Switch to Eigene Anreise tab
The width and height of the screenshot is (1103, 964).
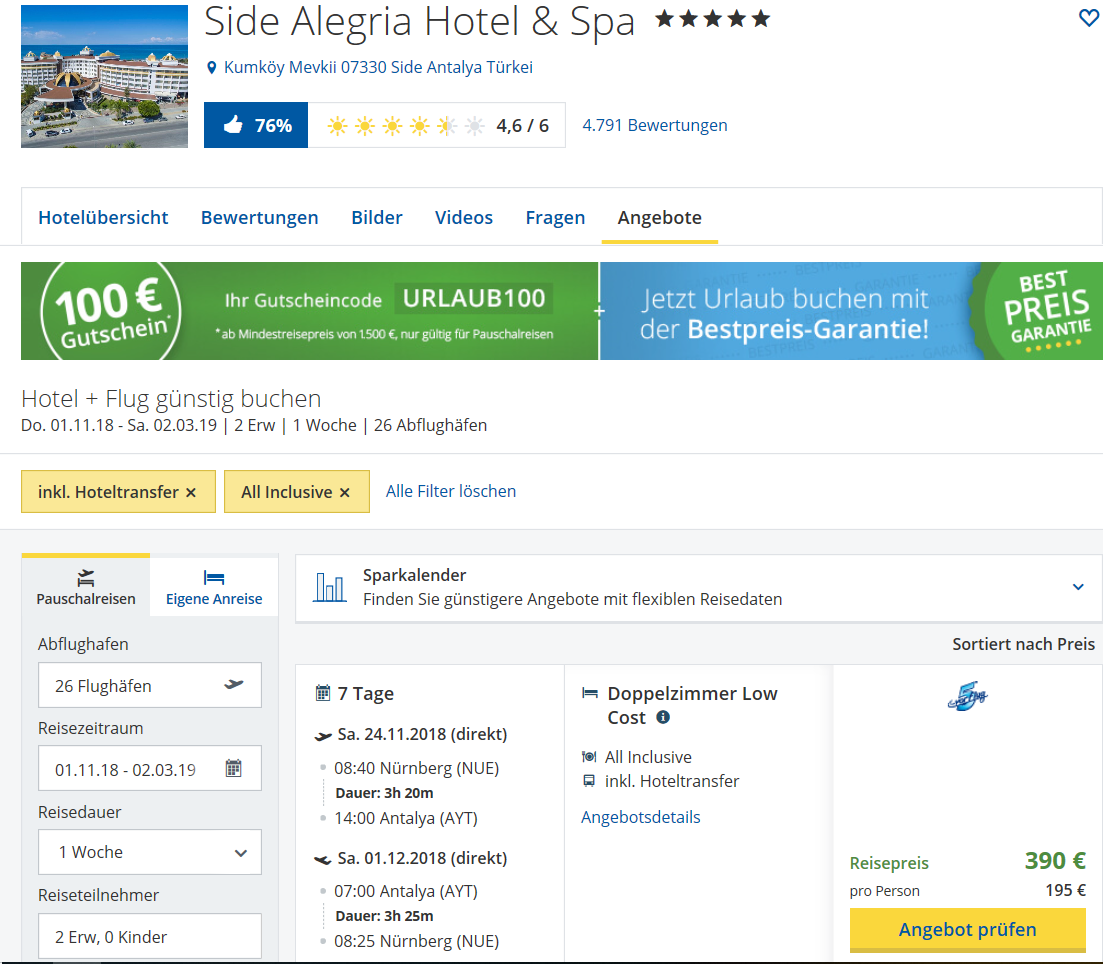tap(214, 588)
